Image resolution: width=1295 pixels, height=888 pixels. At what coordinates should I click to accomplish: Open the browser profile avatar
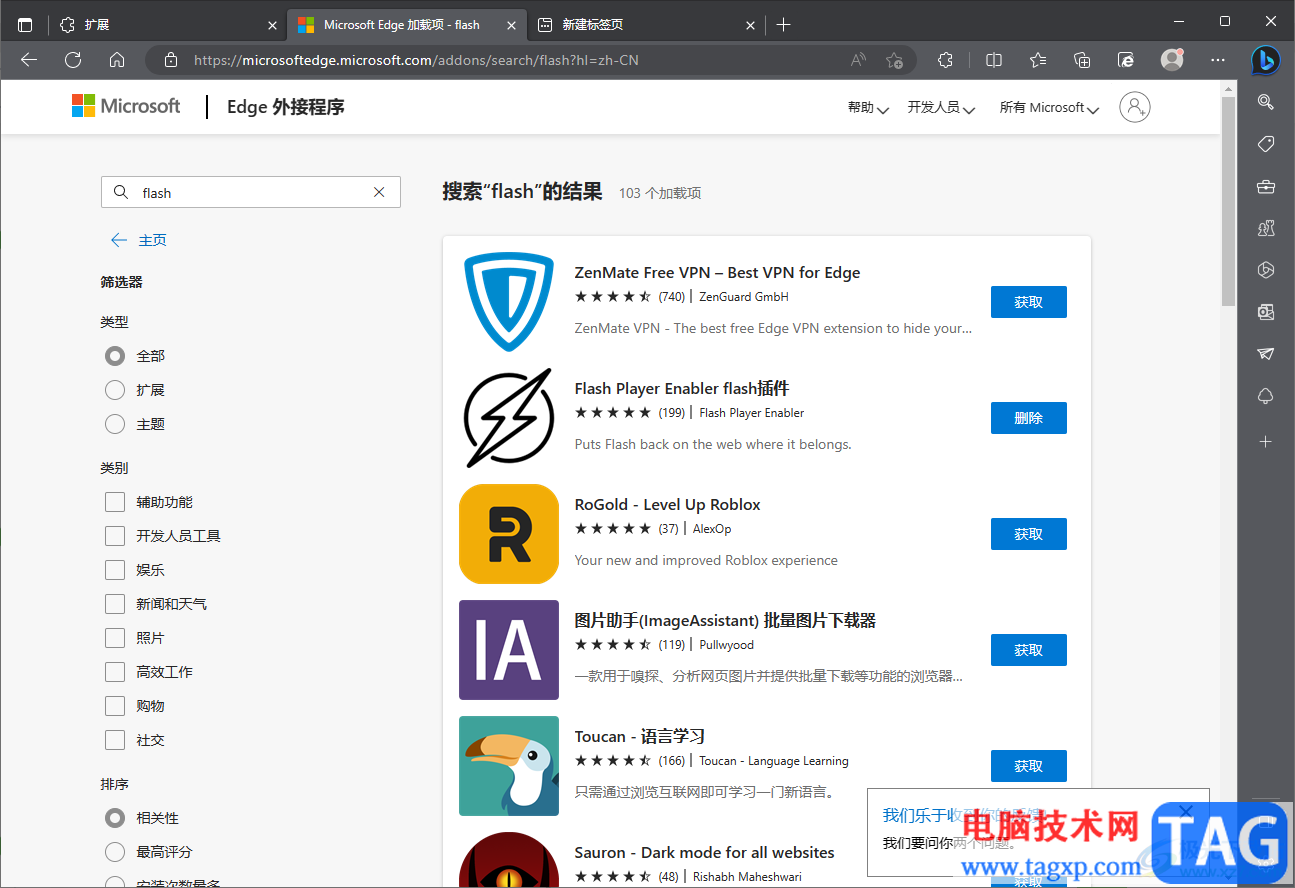(x=1172, y=60)
